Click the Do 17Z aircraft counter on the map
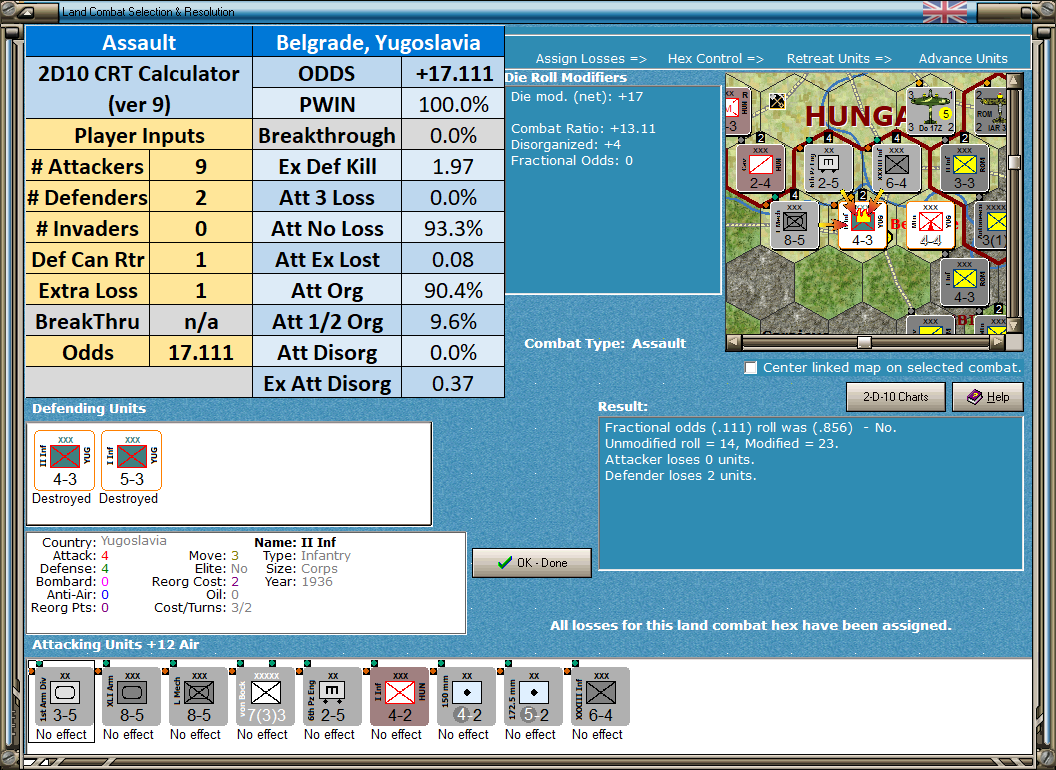Screen dimensions: 1056x770 tap(931, 111)
